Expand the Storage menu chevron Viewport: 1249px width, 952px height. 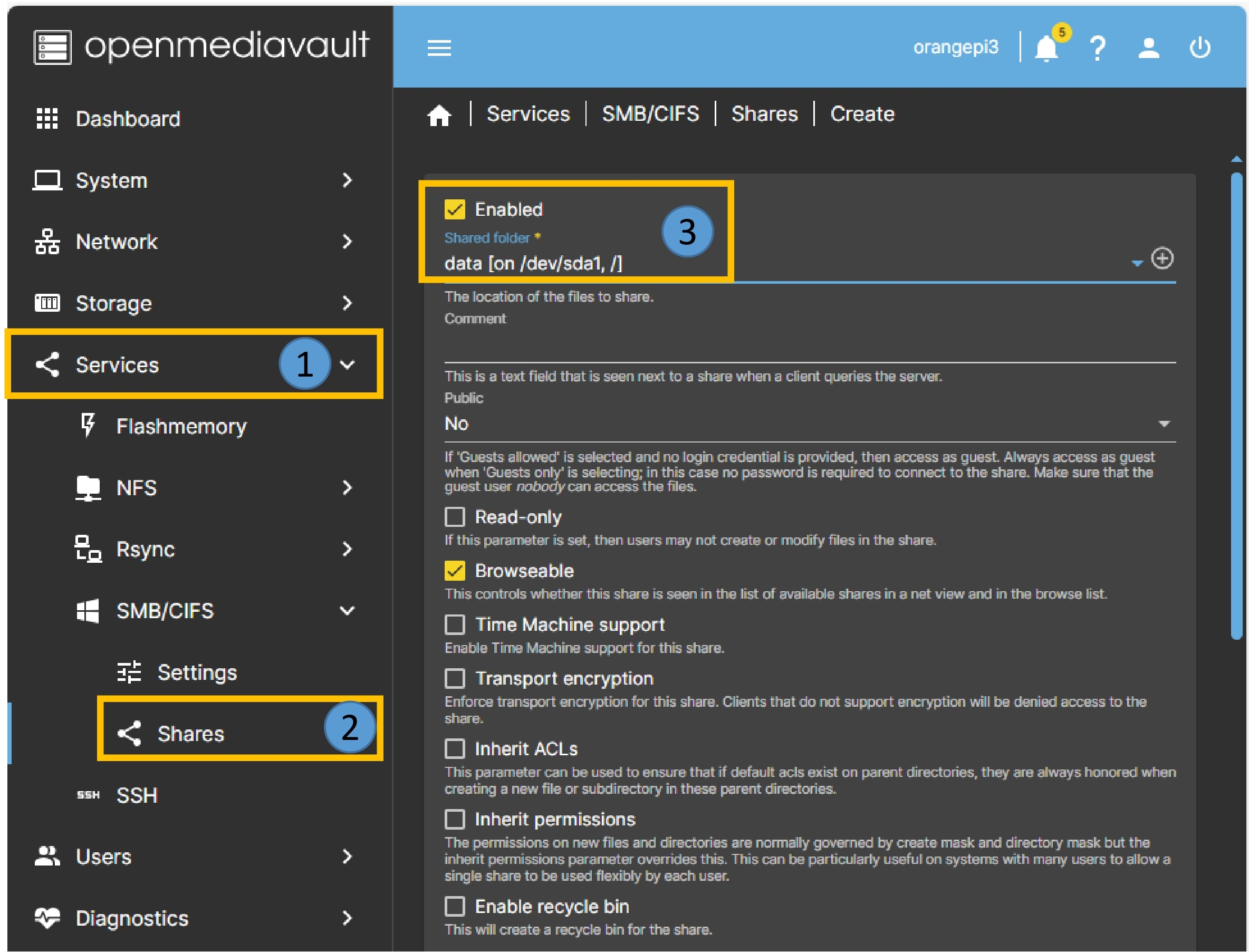[x=347, y=303]
